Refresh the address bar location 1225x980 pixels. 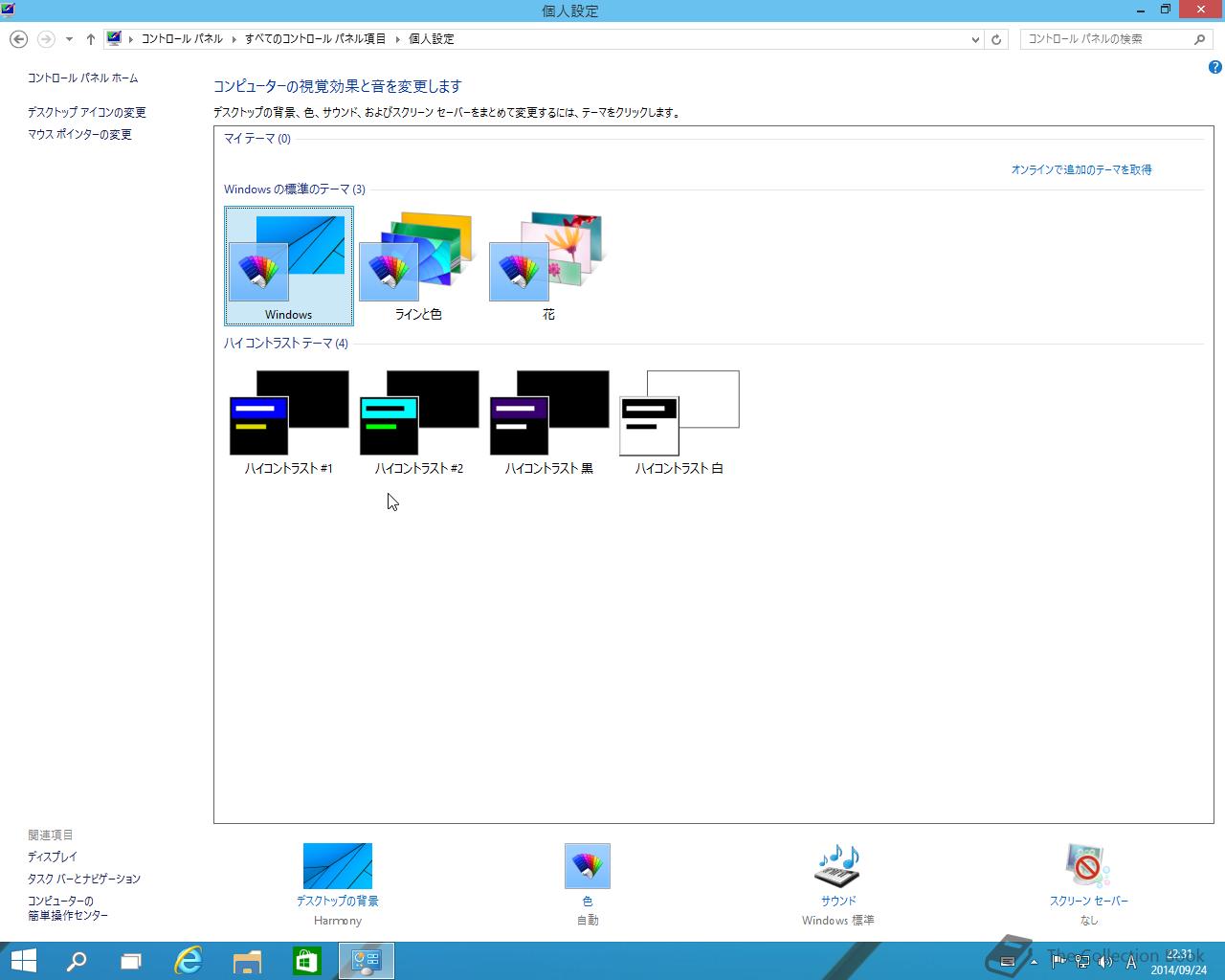click(x=996, y=39)
